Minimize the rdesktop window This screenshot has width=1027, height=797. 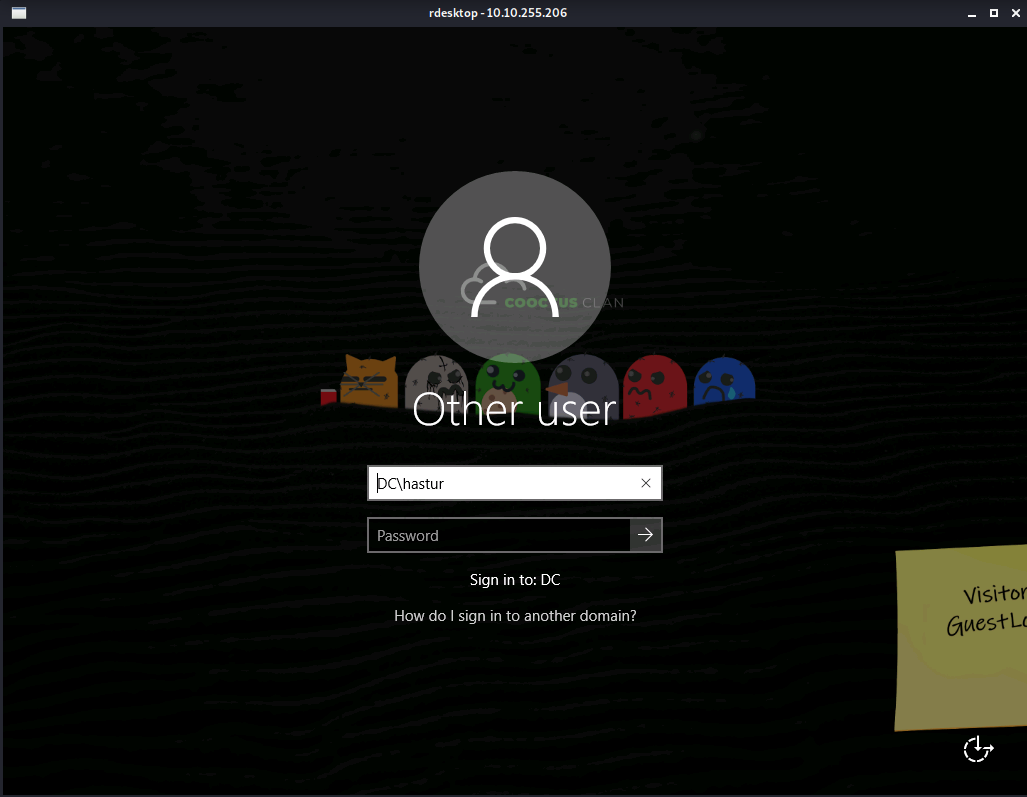(971, 13)
